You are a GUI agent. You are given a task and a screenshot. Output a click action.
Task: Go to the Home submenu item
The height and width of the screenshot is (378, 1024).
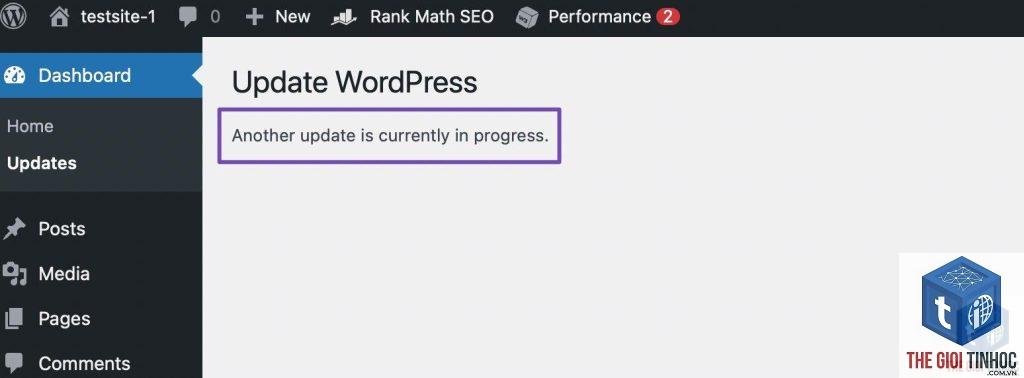tap(30, 126)
